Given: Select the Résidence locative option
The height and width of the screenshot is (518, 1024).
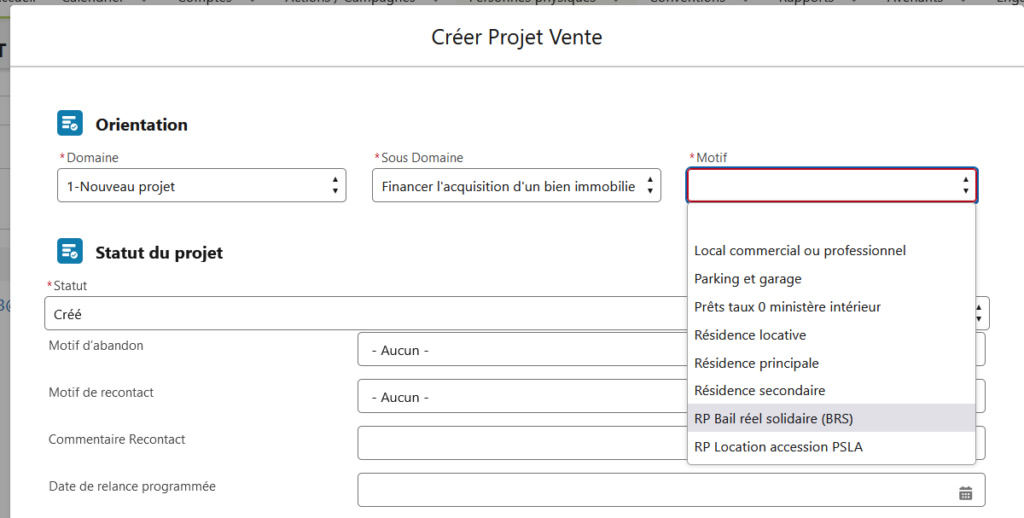Looking at the screenshot, I should 750,334.
